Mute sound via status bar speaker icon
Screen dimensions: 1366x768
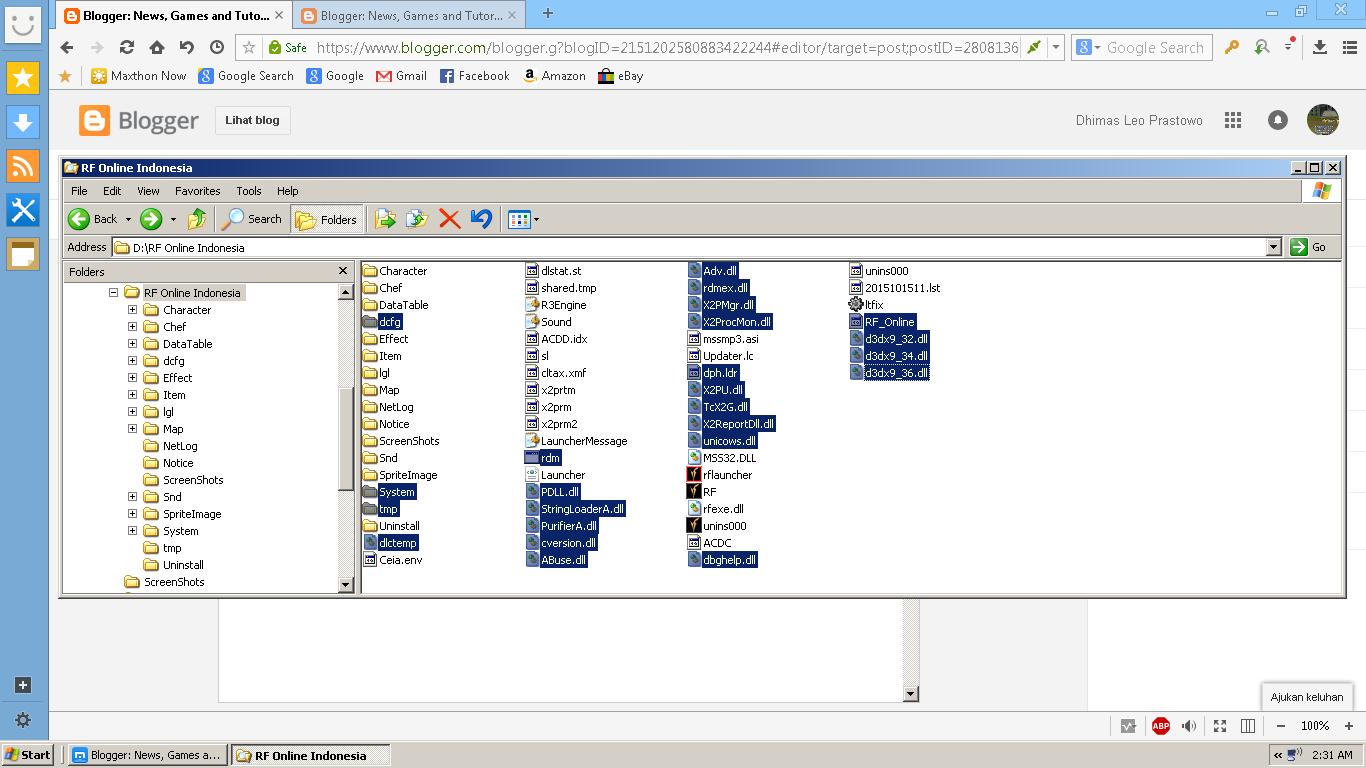tap(1189, 726)
